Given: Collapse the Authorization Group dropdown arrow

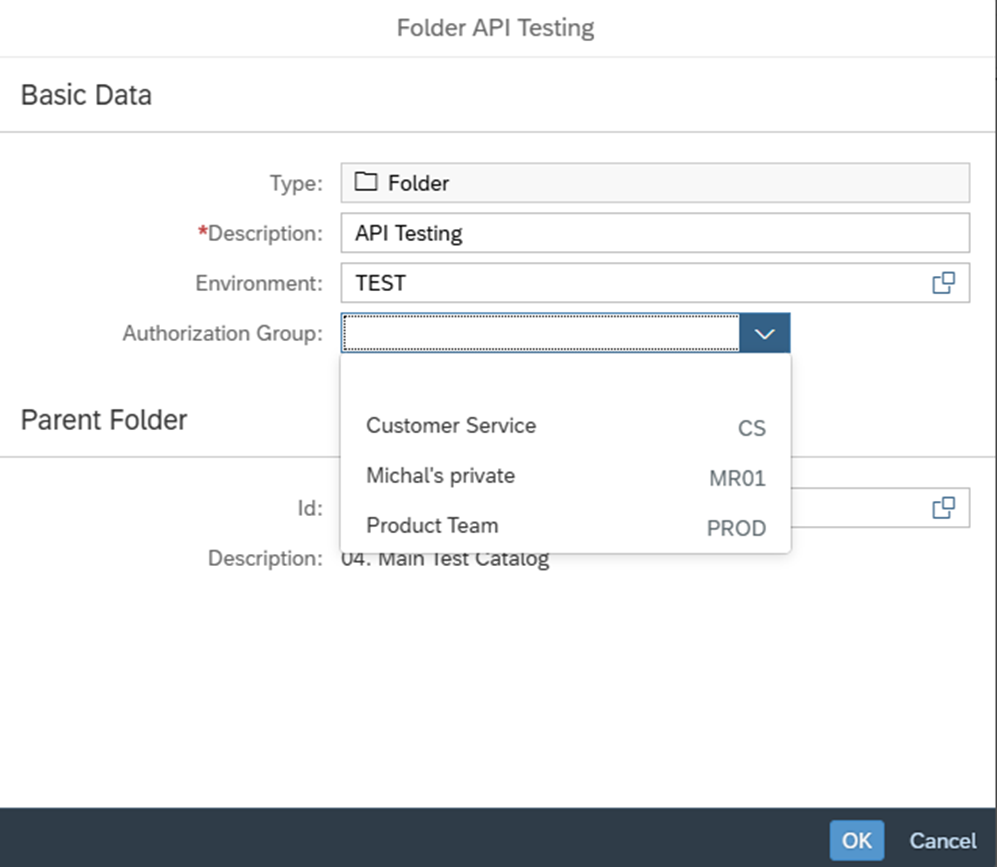Looking at the screenshot, I should pyautogui.click(x=765, y=333).
